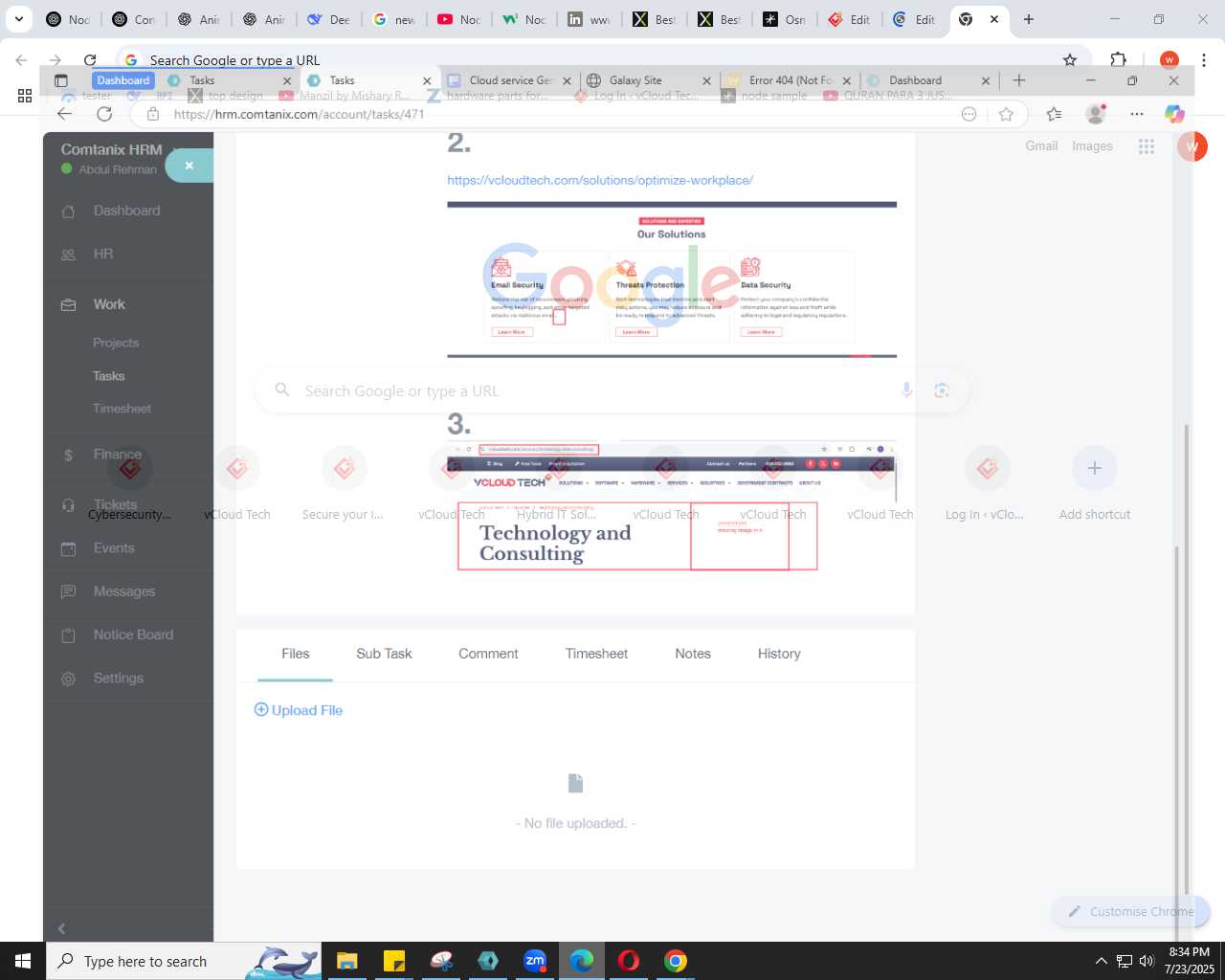1225x980 pixels.
Task: Open the Edge Settings and more menu
Action: [x=1137, y=114]
